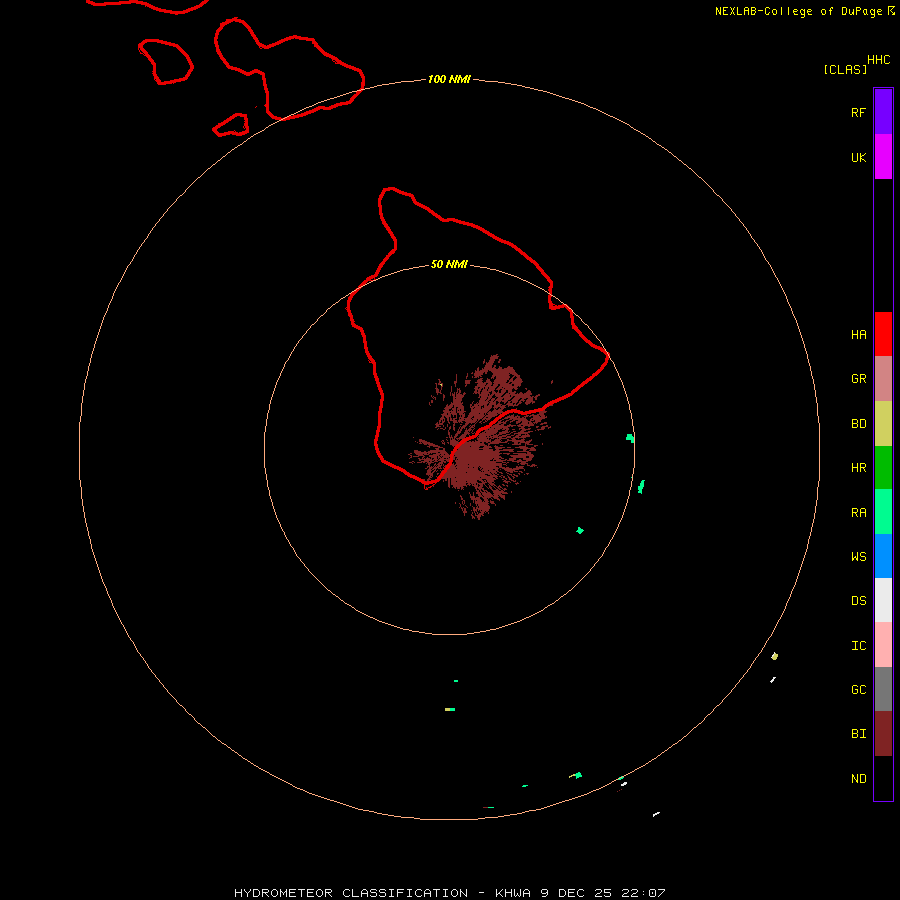Screen dimensions: 900x900
Task: Select the yellow BD legend swatch
Action: [883, 424]
